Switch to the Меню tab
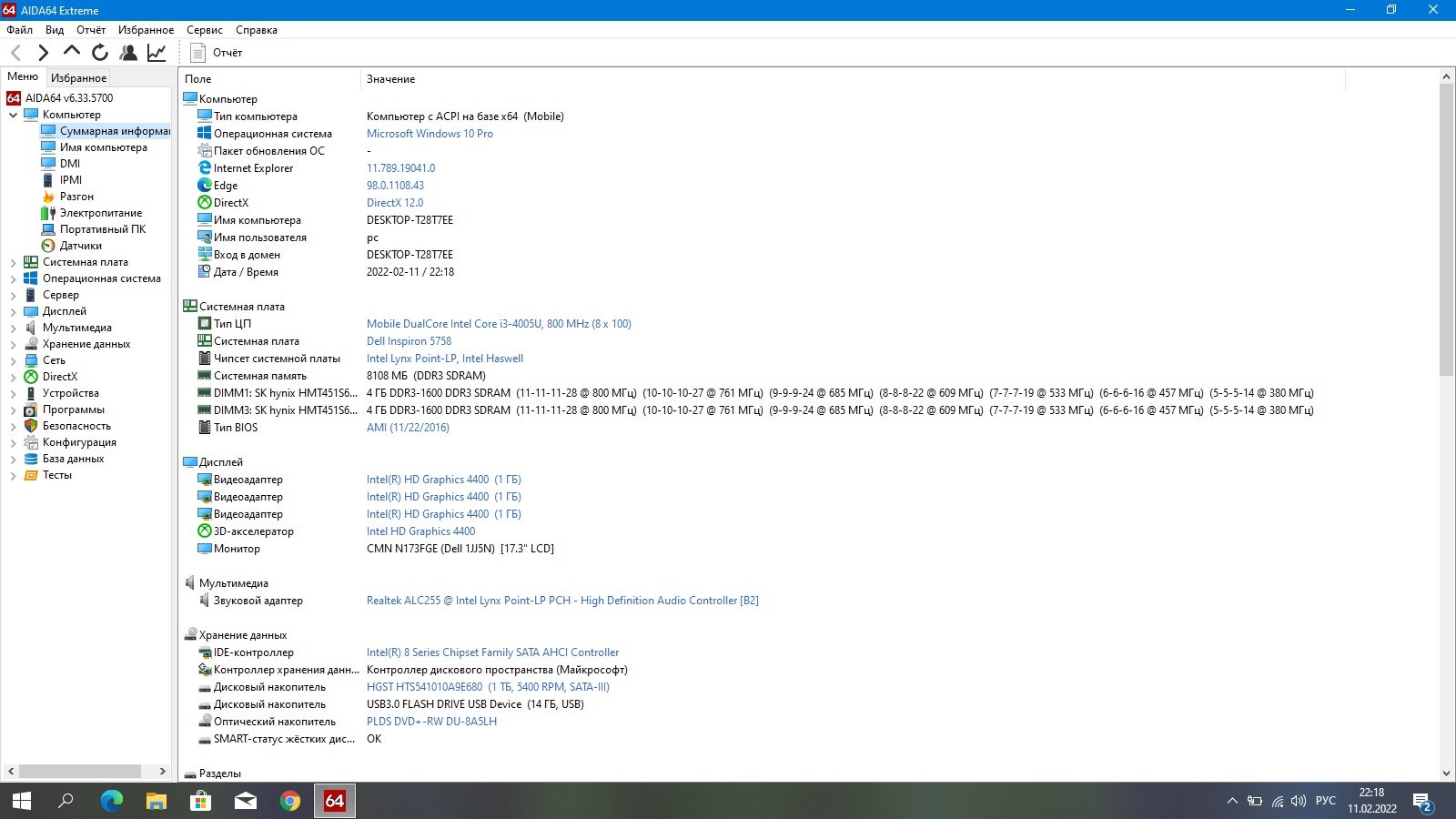Viewport: 1456px width, 819px height. click(x=23, y=76)
